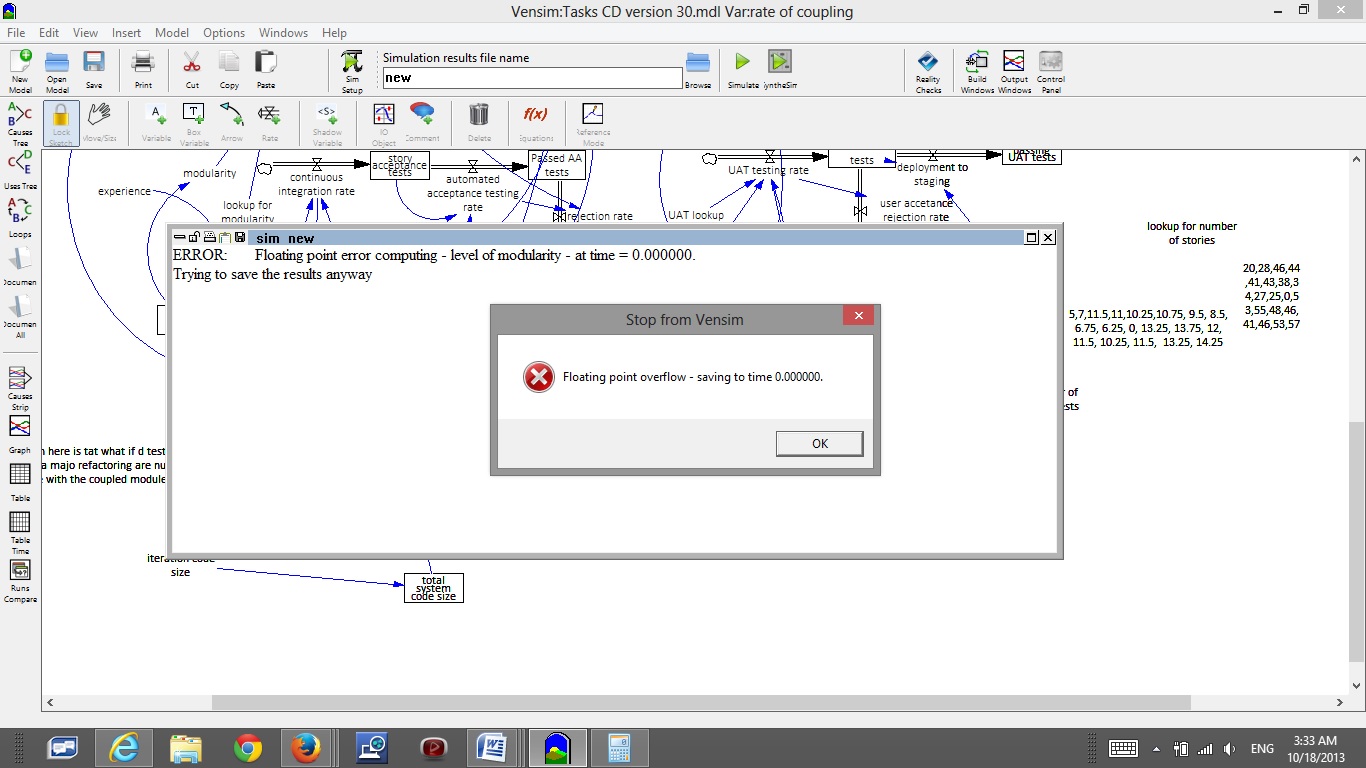Select the Move/Size hand tool
The height and width of the screenshot is (768, 1366).
tap(98, 122)
